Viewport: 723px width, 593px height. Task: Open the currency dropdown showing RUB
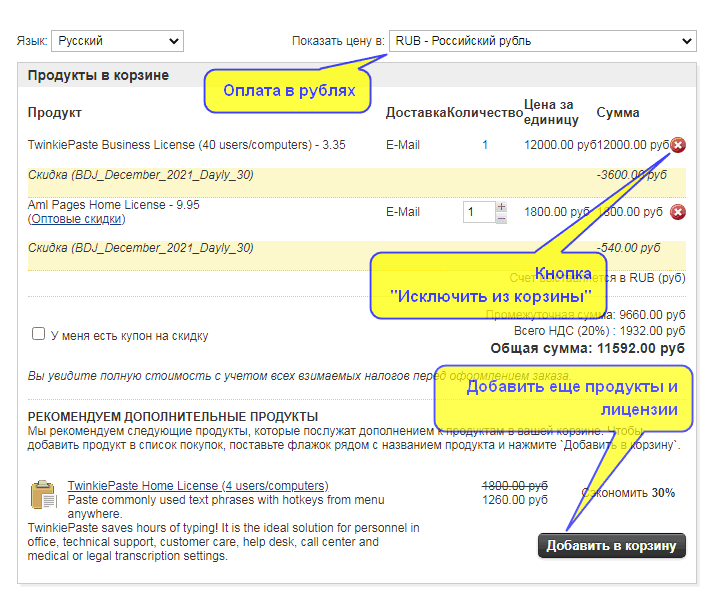pyautogui.click(x=543, y=41)
